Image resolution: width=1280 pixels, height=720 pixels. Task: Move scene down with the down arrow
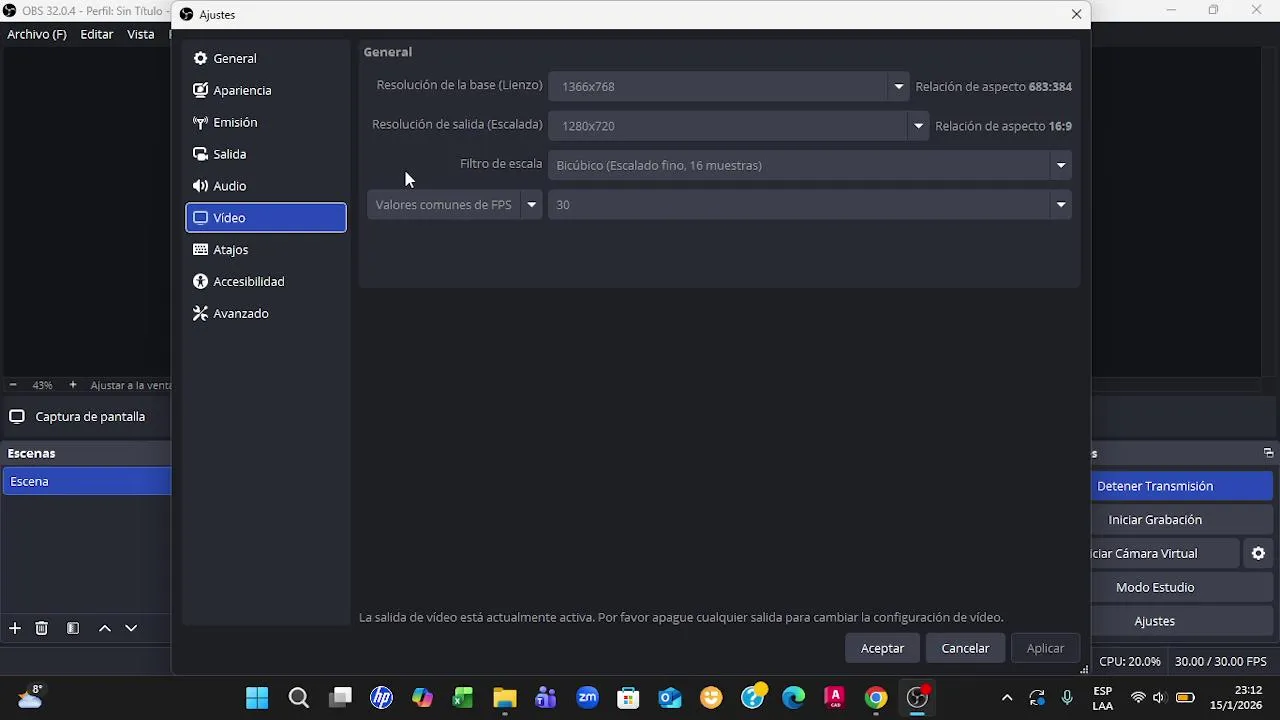[x=131, y=628]
